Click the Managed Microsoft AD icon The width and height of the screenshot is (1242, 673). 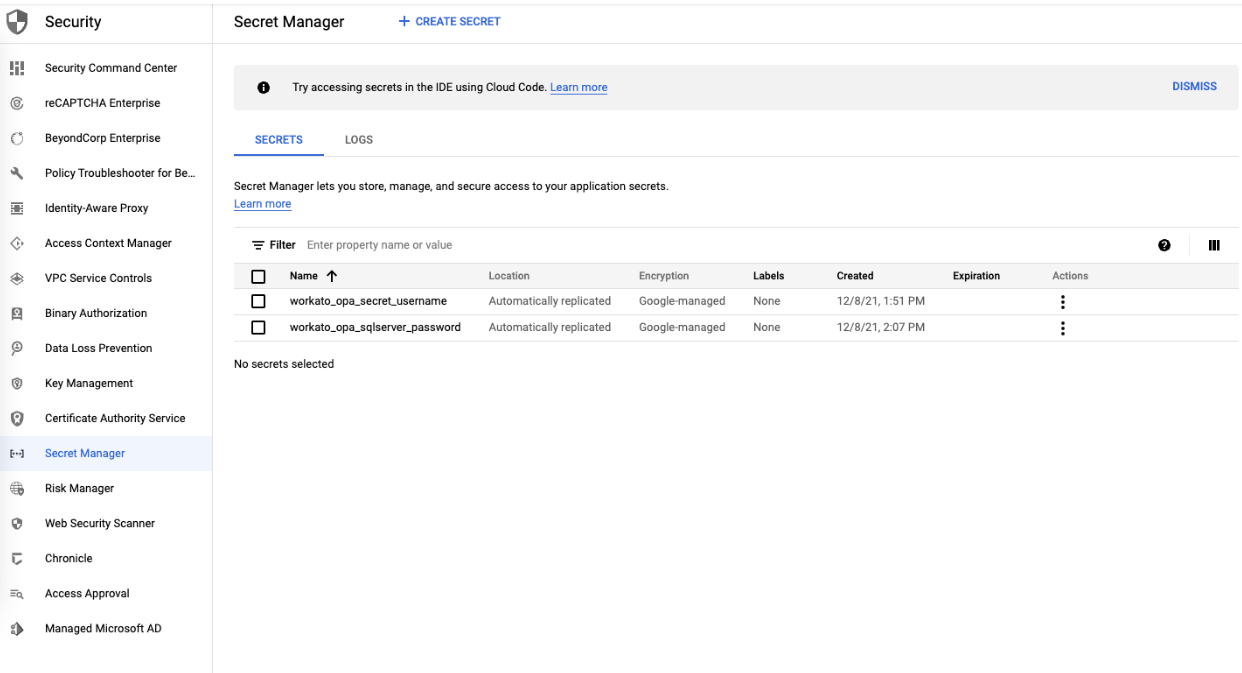click(16, 629)
